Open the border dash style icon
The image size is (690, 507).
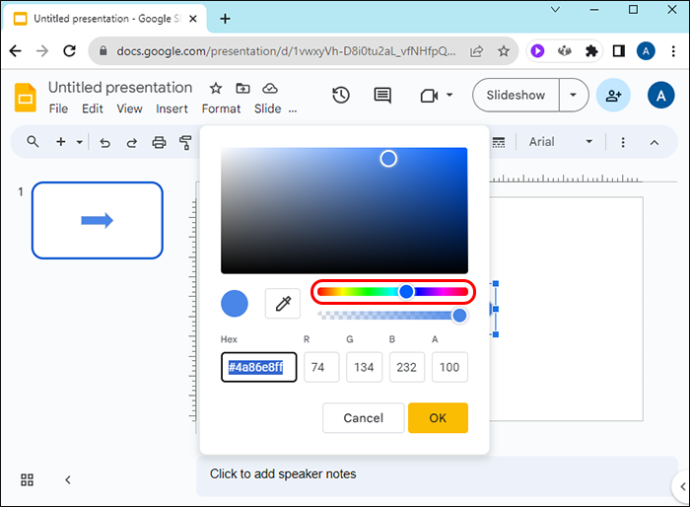coord(499,142)
